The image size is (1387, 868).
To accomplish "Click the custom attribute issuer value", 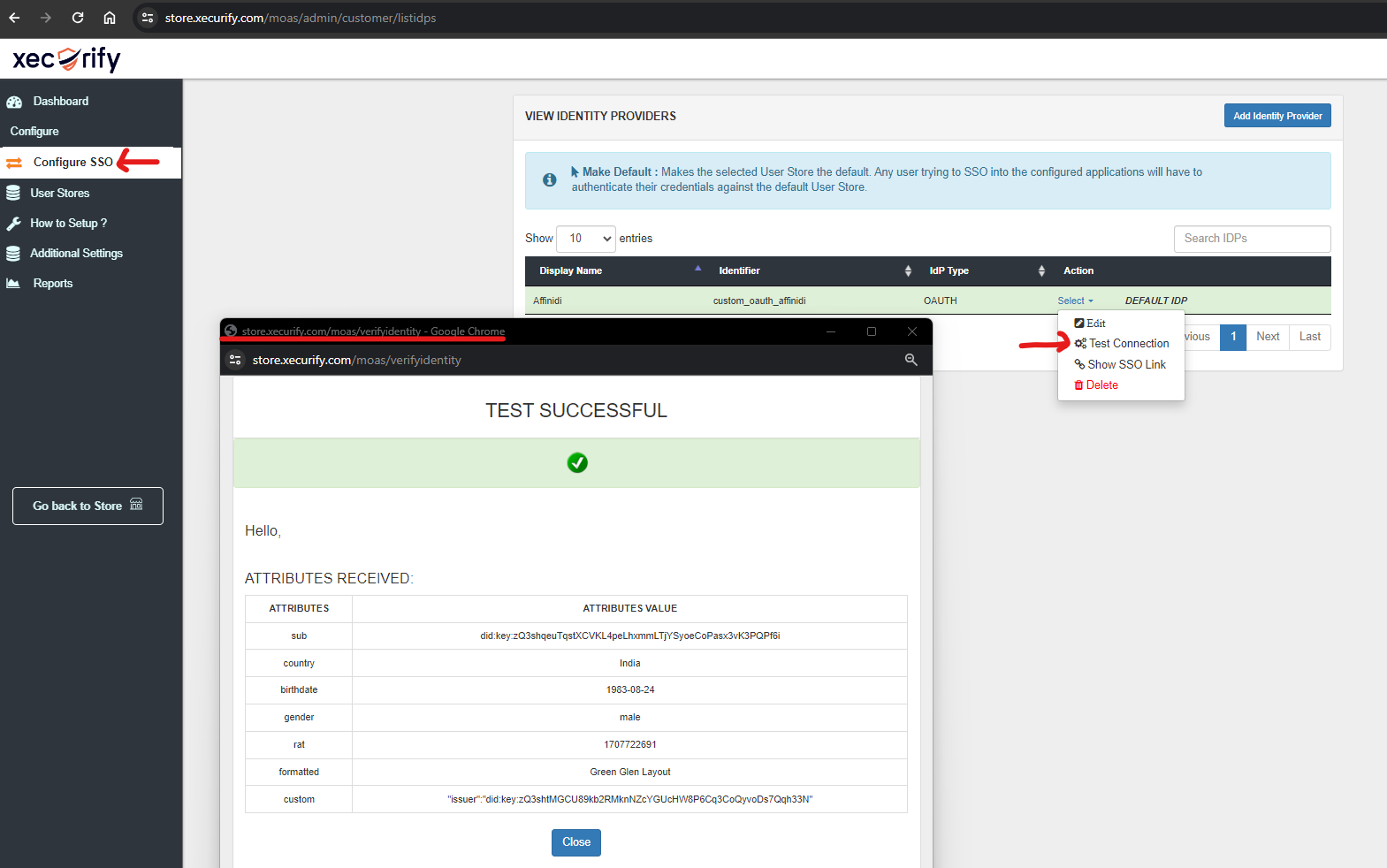I will click(630, 800).
